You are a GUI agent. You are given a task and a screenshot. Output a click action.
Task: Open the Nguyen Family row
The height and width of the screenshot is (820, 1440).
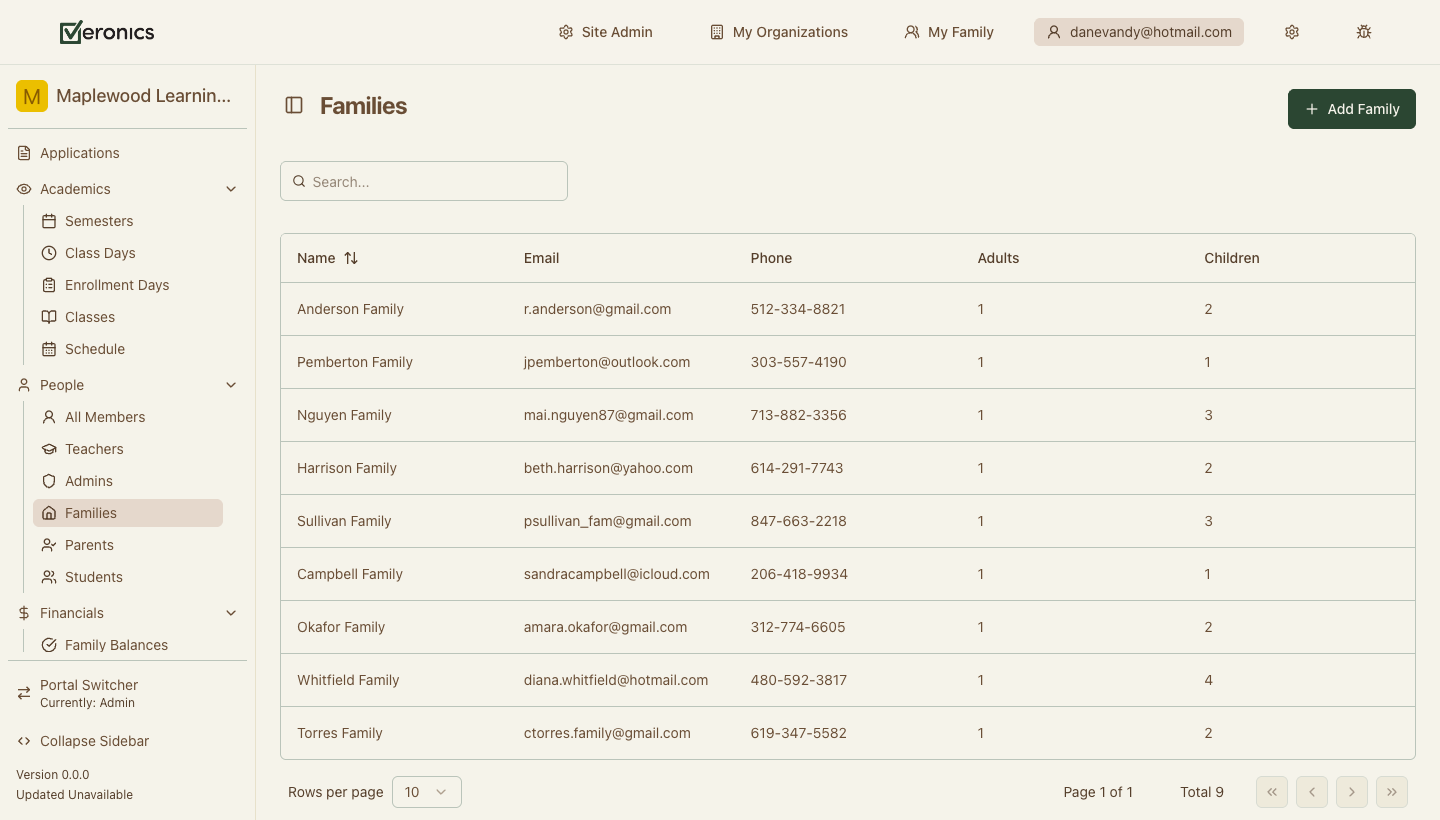tap(848, 415)
